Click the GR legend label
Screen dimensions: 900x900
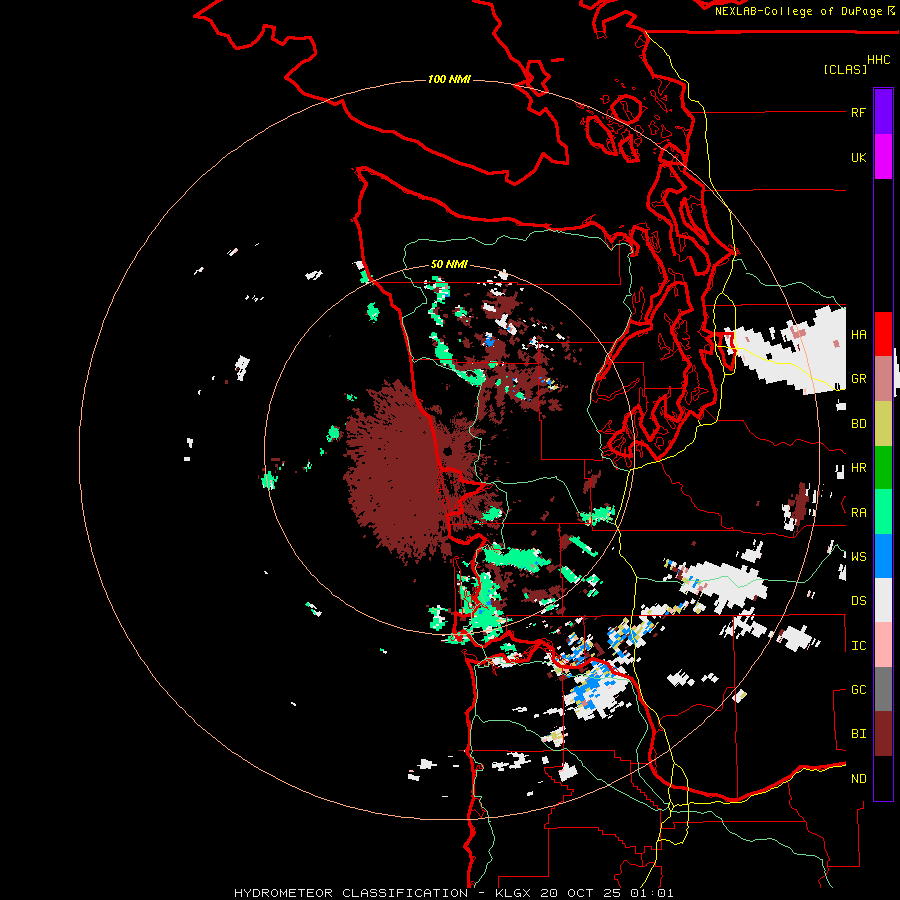tap(858, 379)
